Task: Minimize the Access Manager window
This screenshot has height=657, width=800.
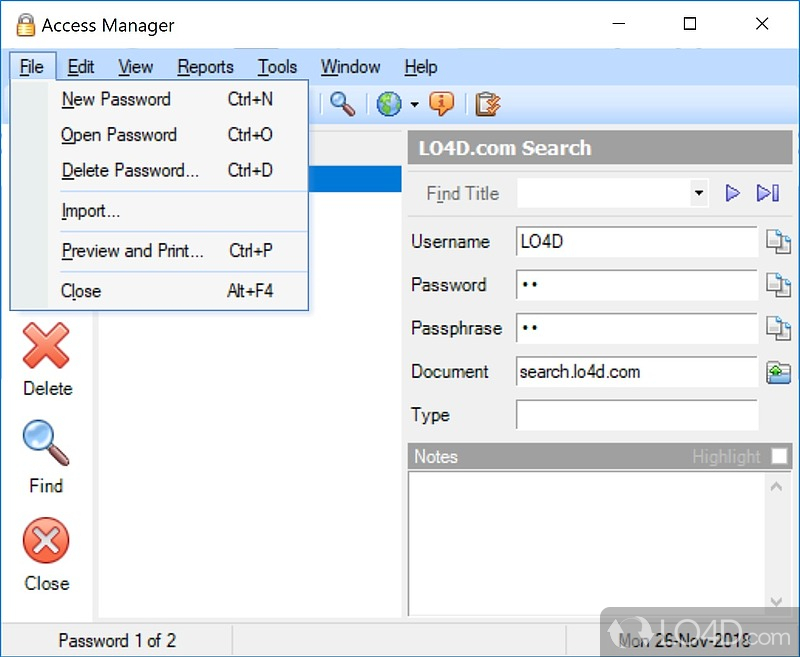Action: [x=619, y=24]
